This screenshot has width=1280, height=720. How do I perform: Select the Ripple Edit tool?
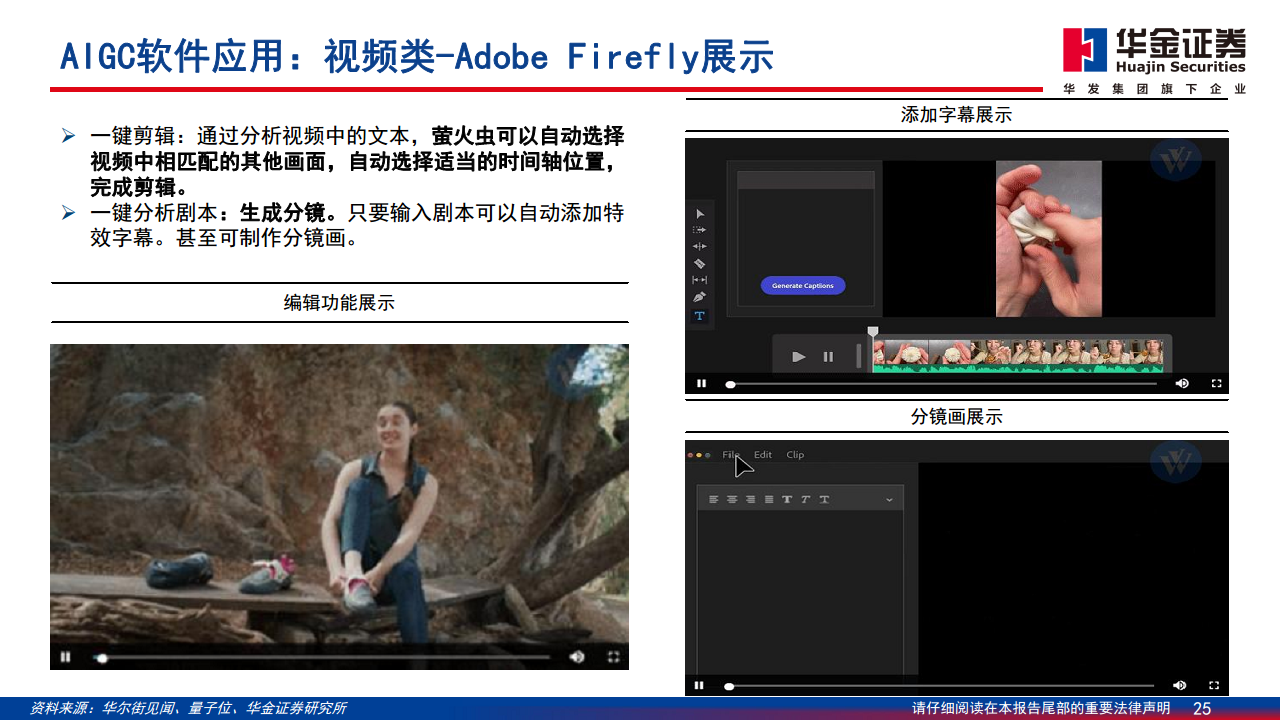(x=700, y=246)
